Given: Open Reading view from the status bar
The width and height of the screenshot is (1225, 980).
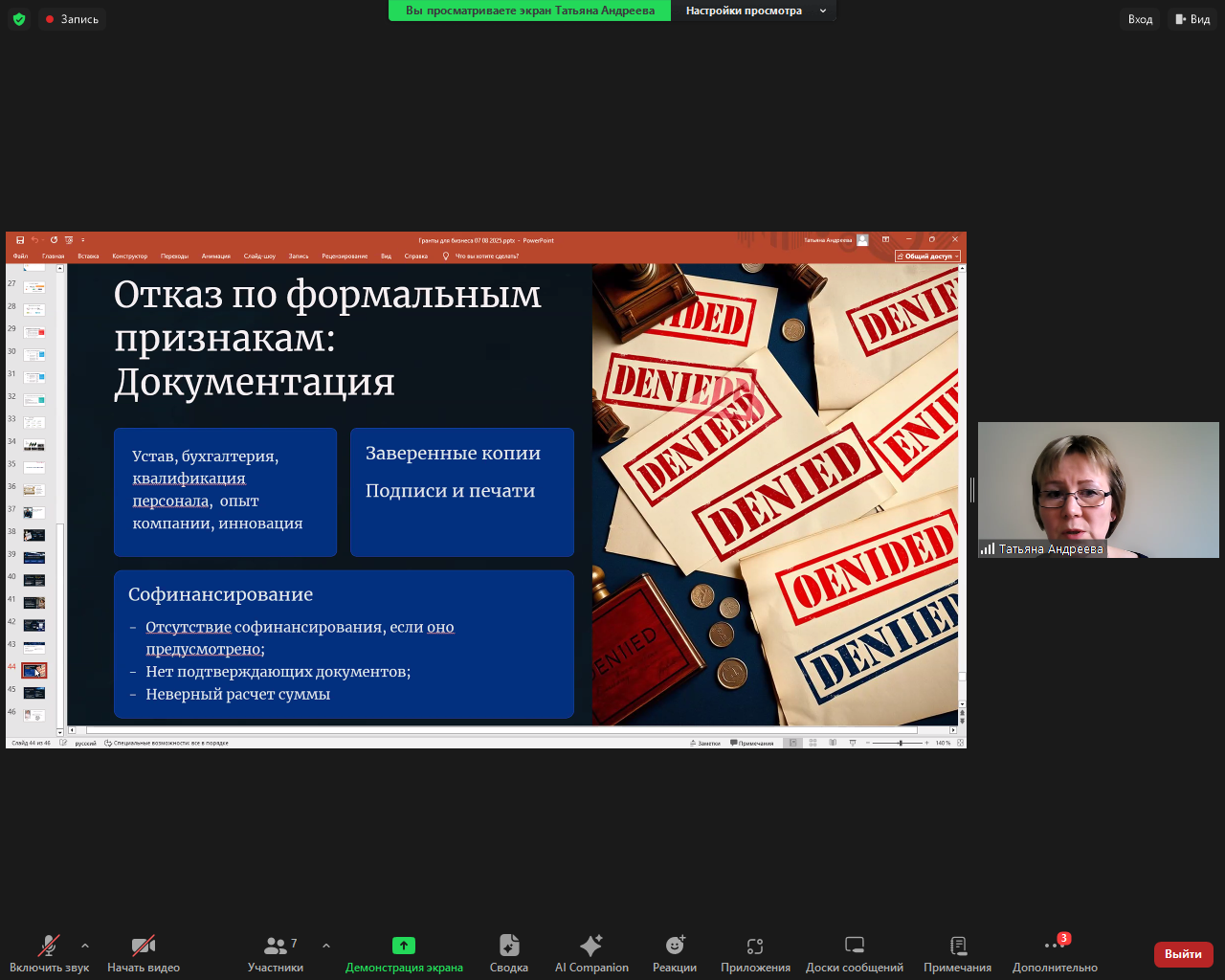Looking at the screenshot, I should pos(833,742).
